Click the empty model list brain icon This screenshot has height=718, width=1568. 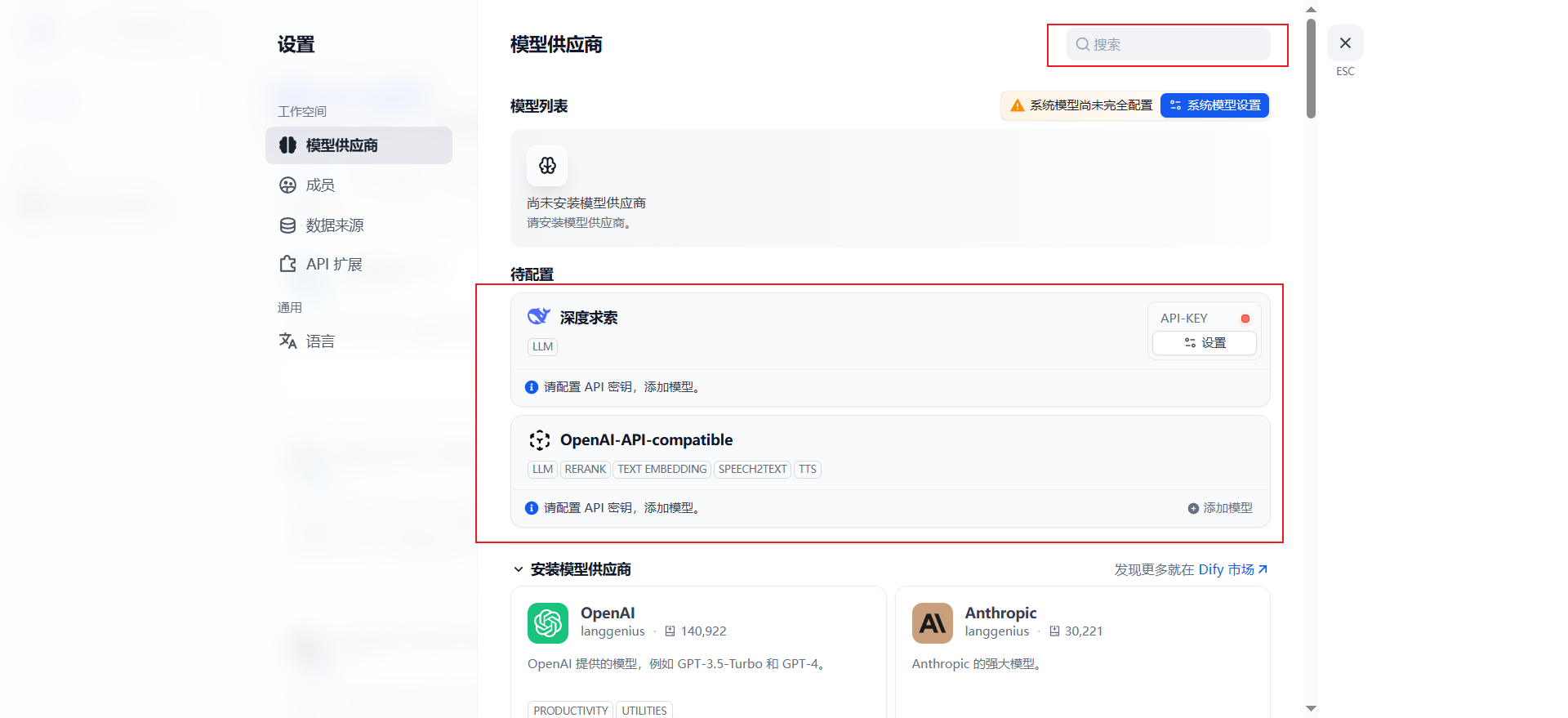coord(547,166)
